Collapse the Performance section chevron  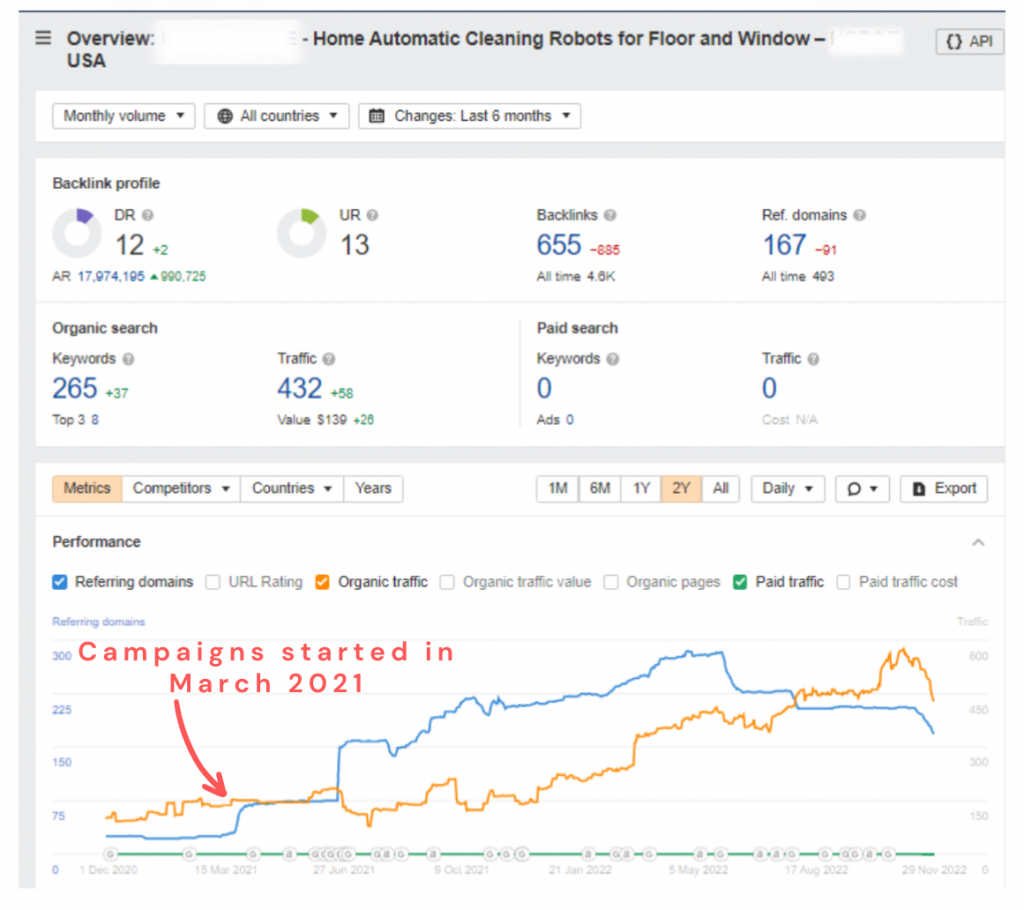pos(978,542)
